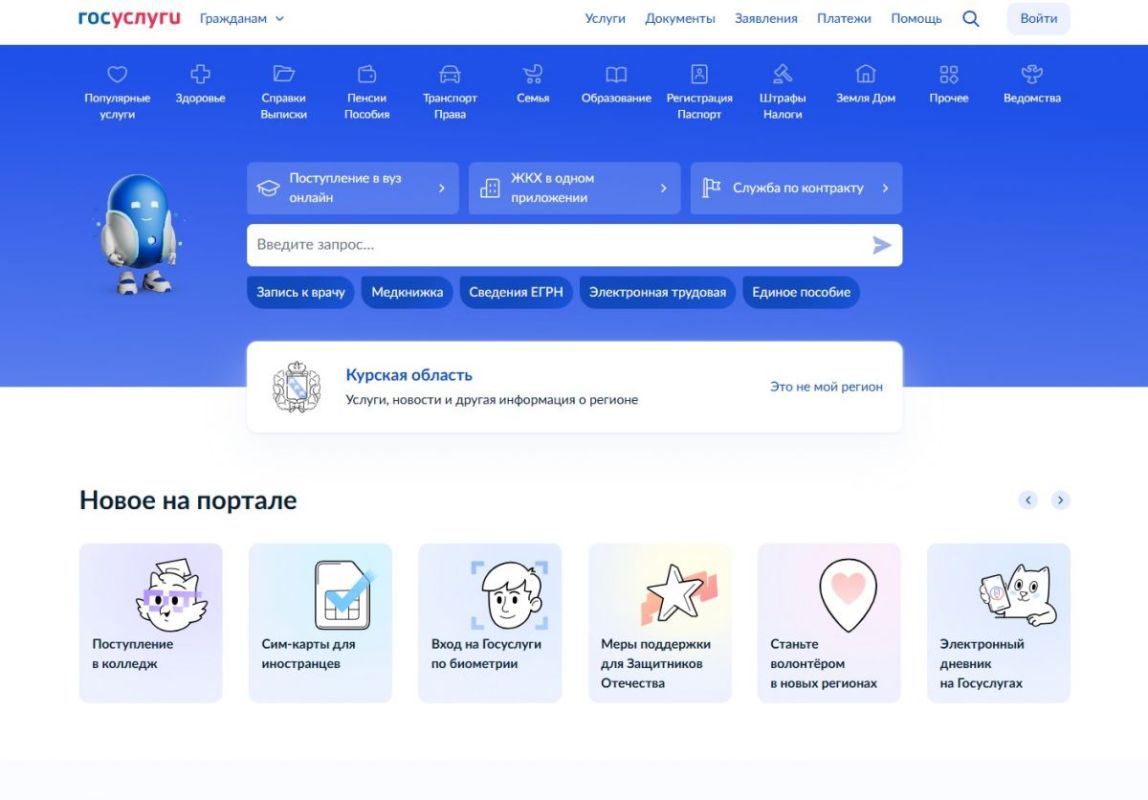Click the graduation cap icon for university admission
This screenshot has height=800, width=1148.
[268, 188]
